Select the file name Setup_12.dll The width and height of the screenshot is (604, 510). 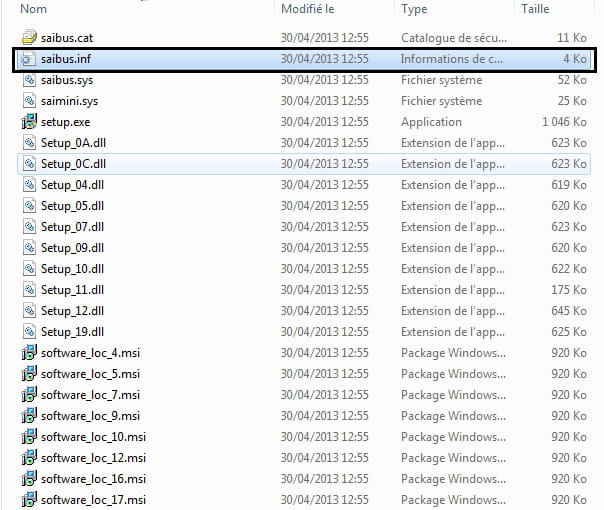tap(72, 311)
